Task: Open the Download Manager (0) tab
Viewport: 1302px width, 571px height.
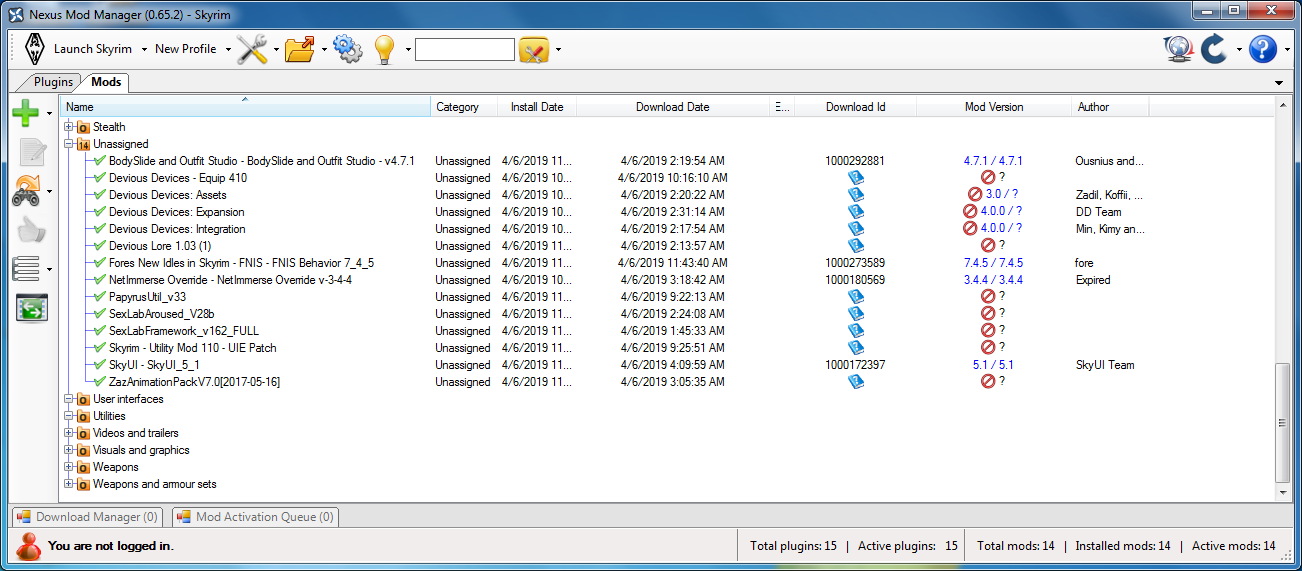Action: 88,517
